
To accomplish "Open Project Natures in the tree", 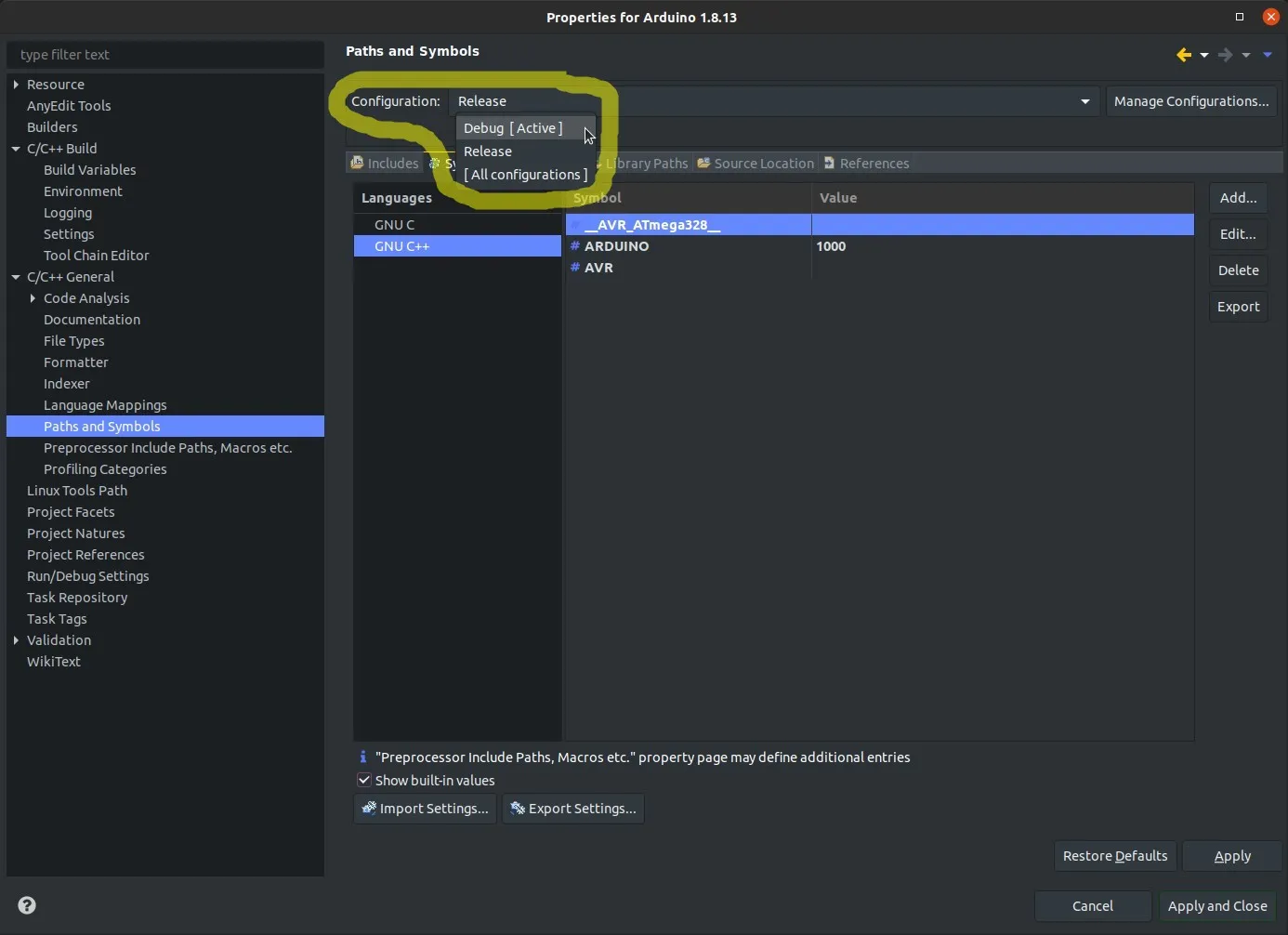I will 75,533.
